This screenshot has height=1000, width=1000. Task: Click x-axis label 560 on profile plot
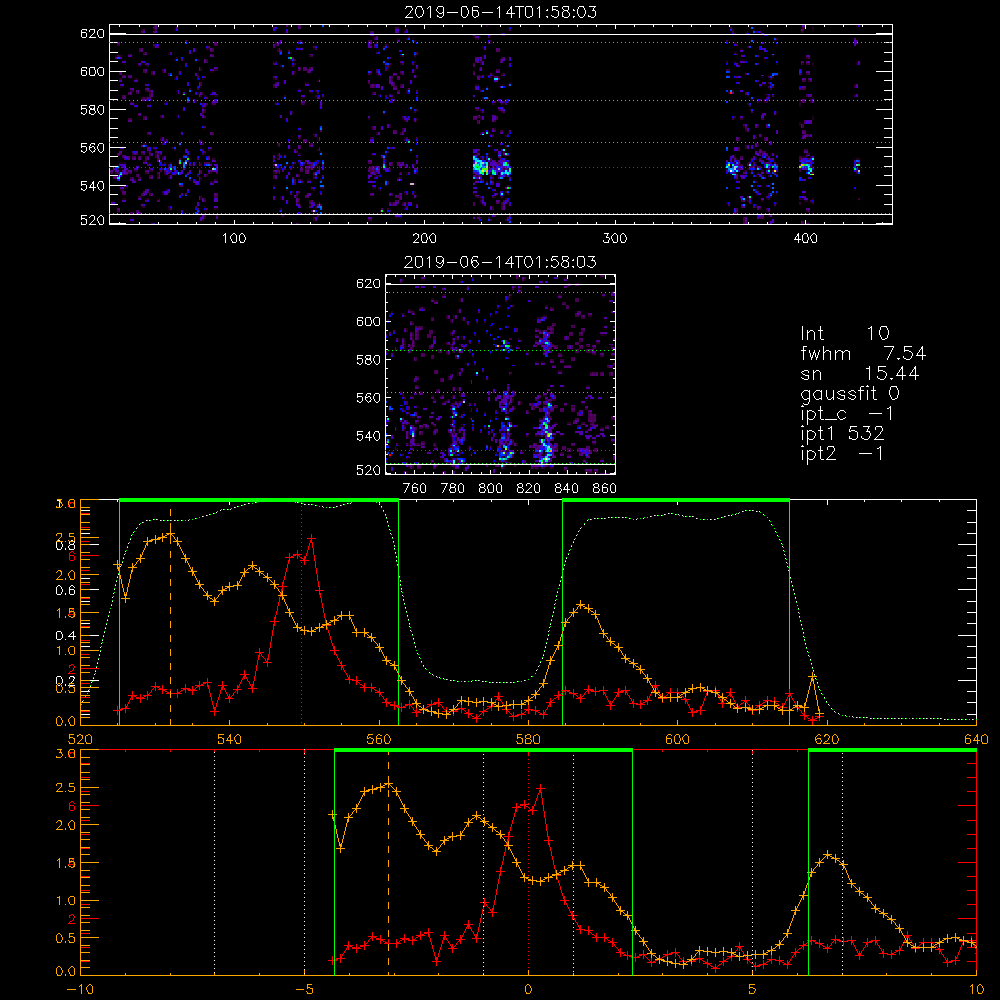click(379, 740)
